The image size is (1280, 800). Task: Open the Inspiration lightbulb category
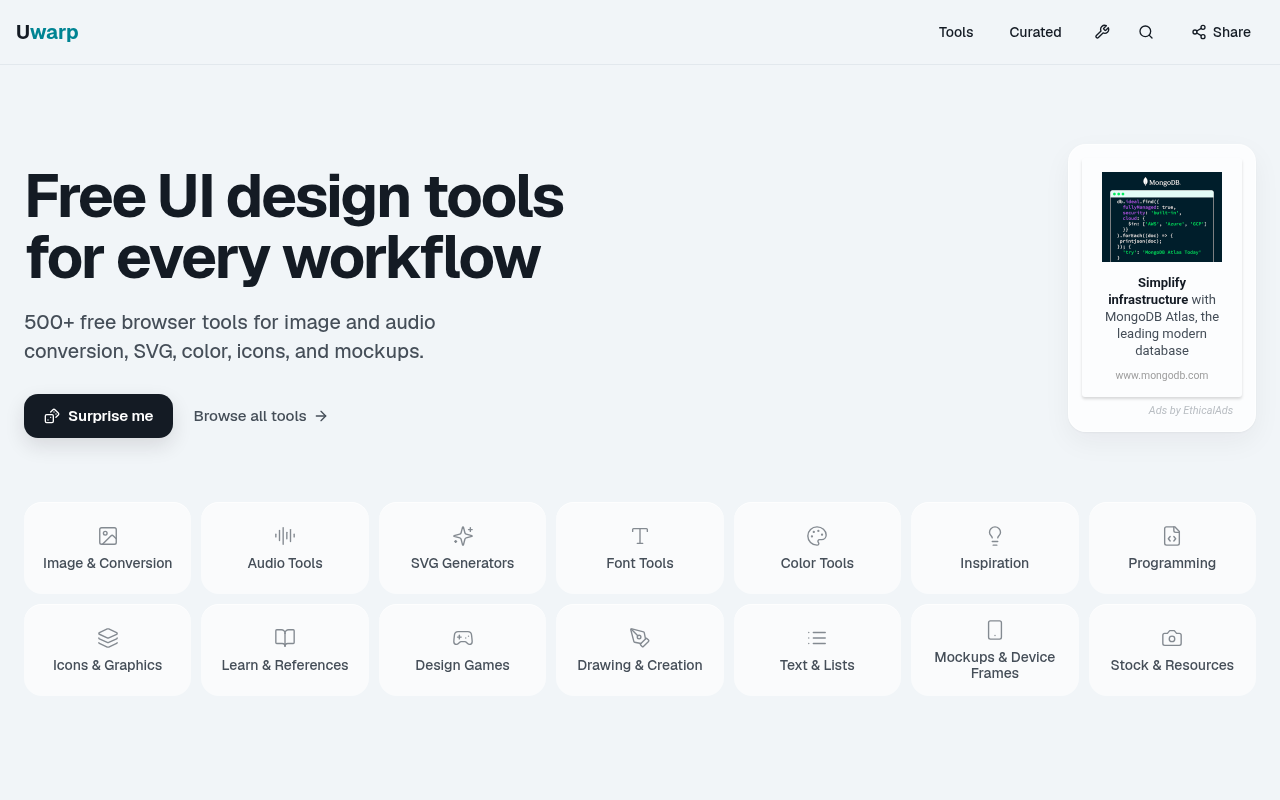995,548
